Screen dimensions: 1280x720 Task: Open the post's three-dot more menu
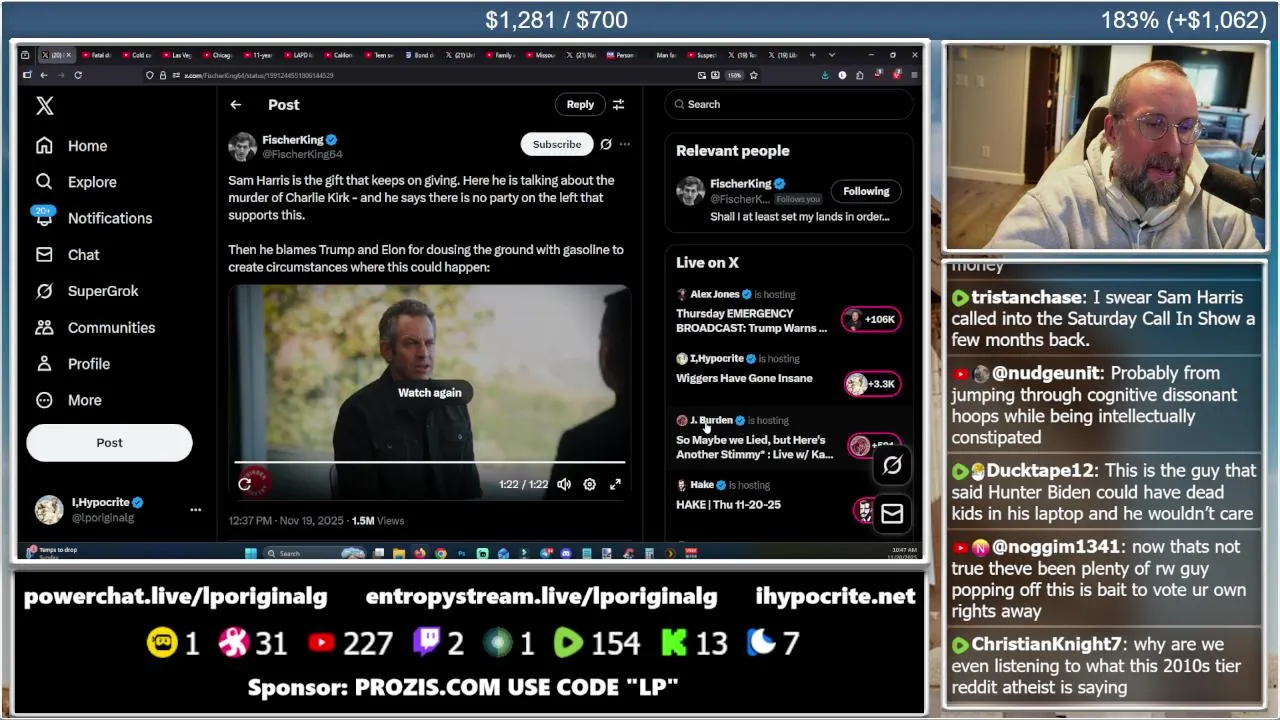coord(624,144)
